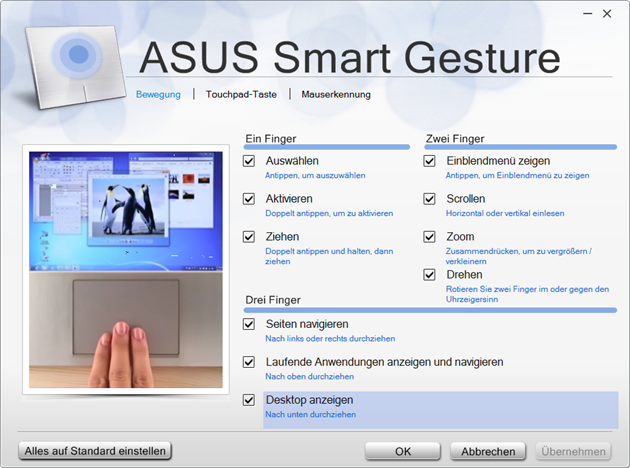The height and width of the screenshot is (468, 630).
Task: Click the gesture demo preview image
Action: (x=126, y=270)
